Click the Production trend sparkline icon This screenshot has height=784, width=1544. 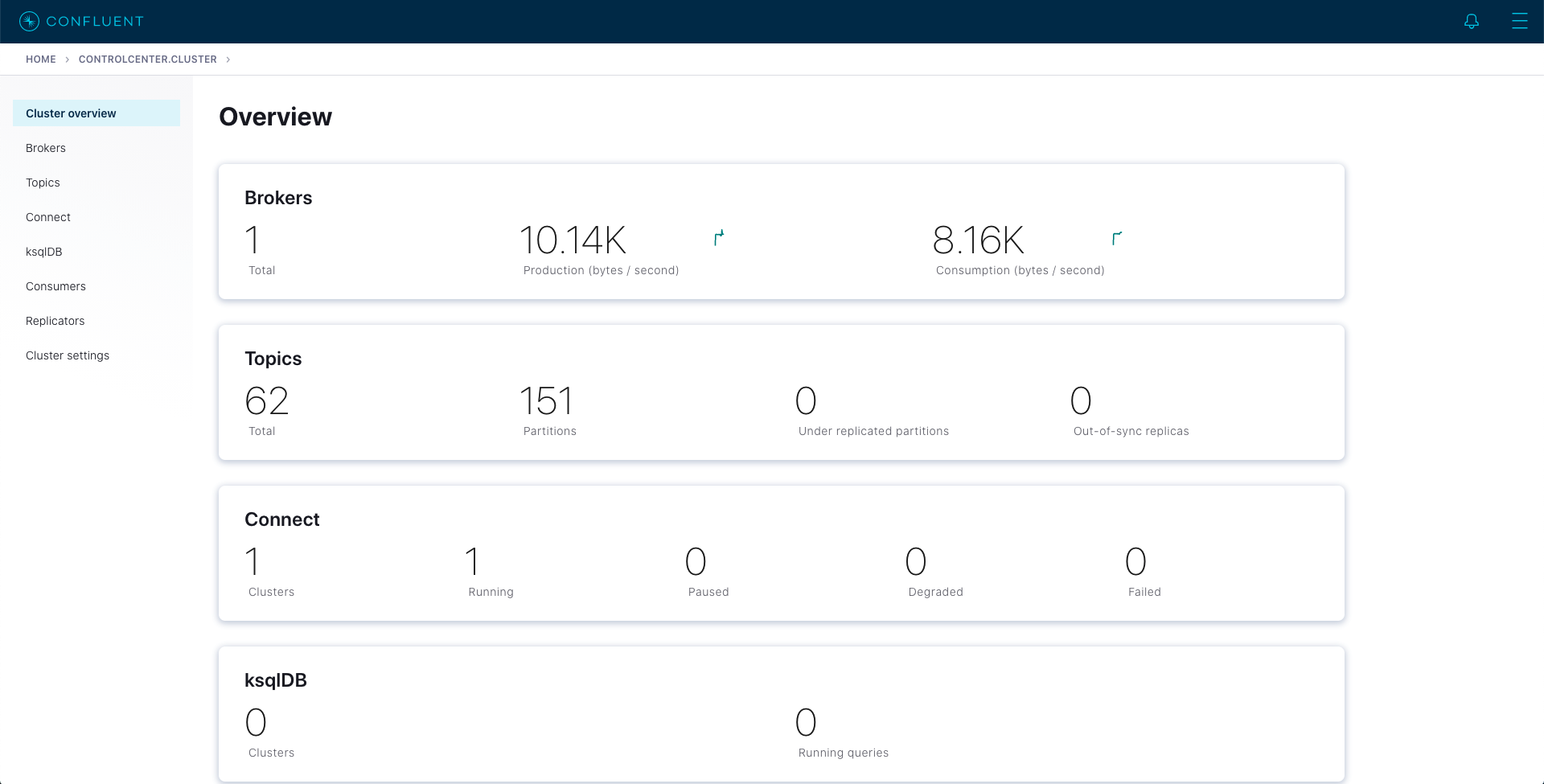pyautogui.click(x=719, y=237)
